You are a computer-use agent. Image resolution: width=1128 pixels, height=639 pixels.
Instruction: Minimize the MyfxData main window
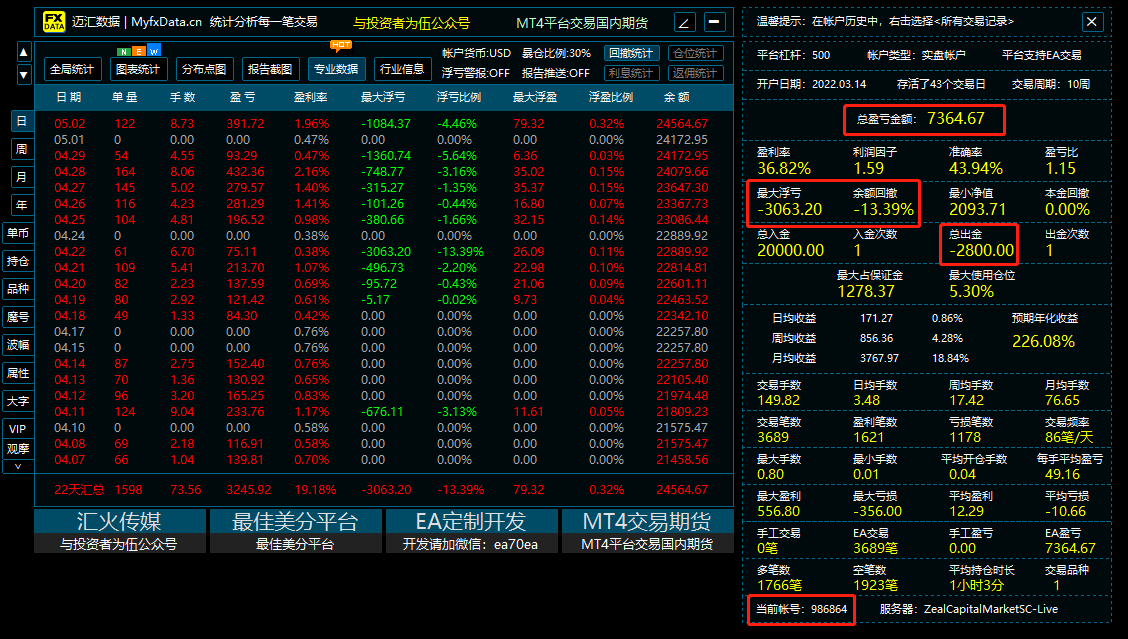pos(714,22)
